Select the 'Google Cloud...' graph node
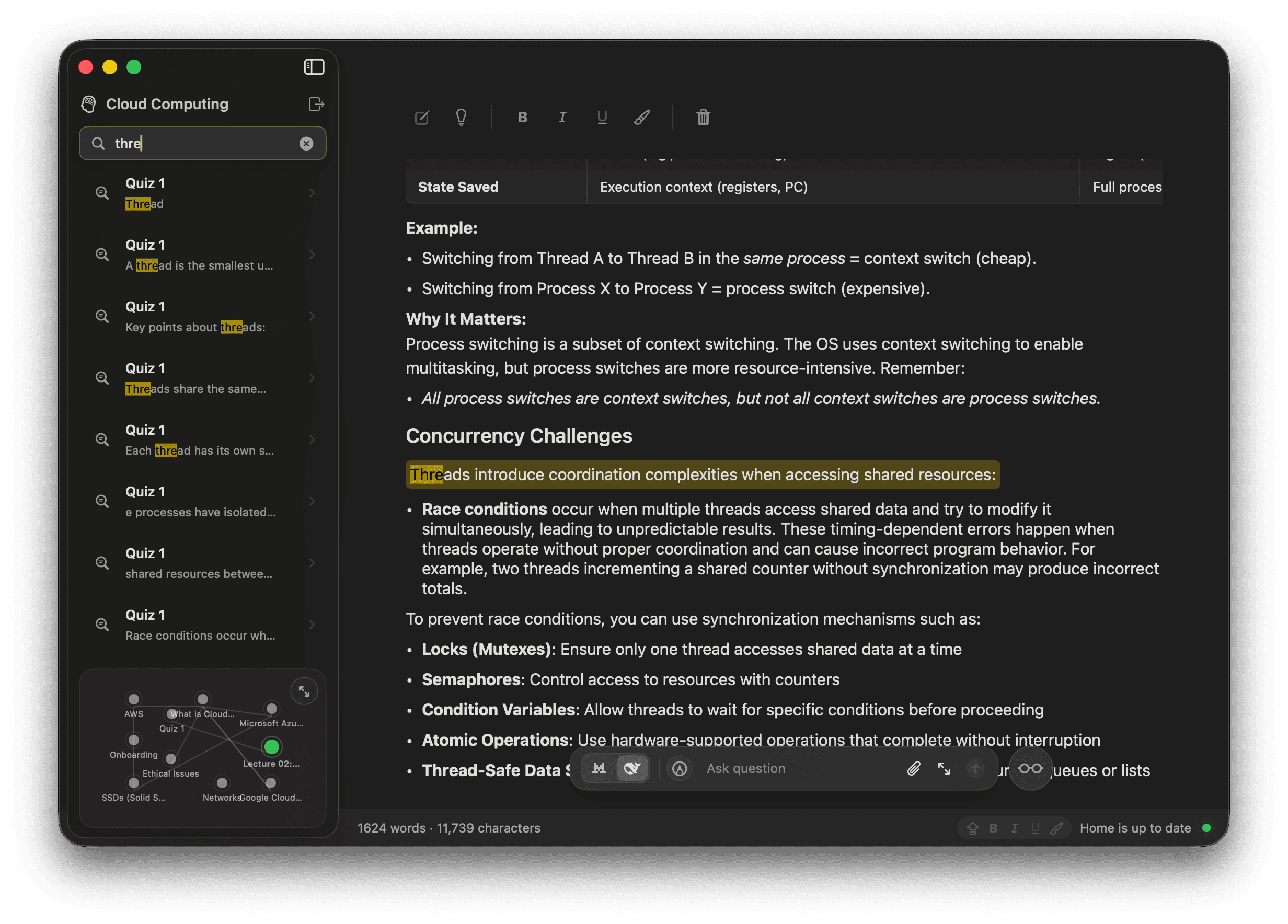This screenshot has height=924, width=1288. coord(271,783)
